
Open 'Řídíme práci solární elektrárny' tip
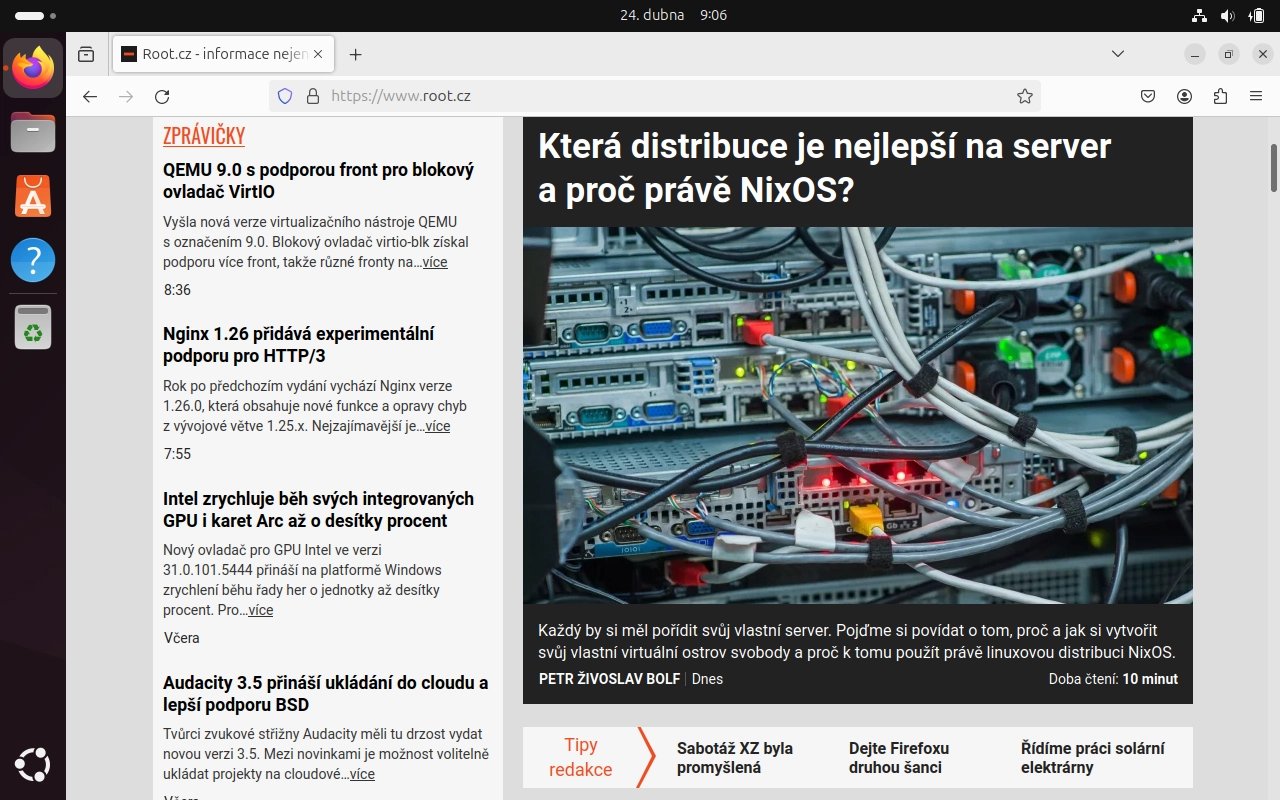tap(1093, 758)
